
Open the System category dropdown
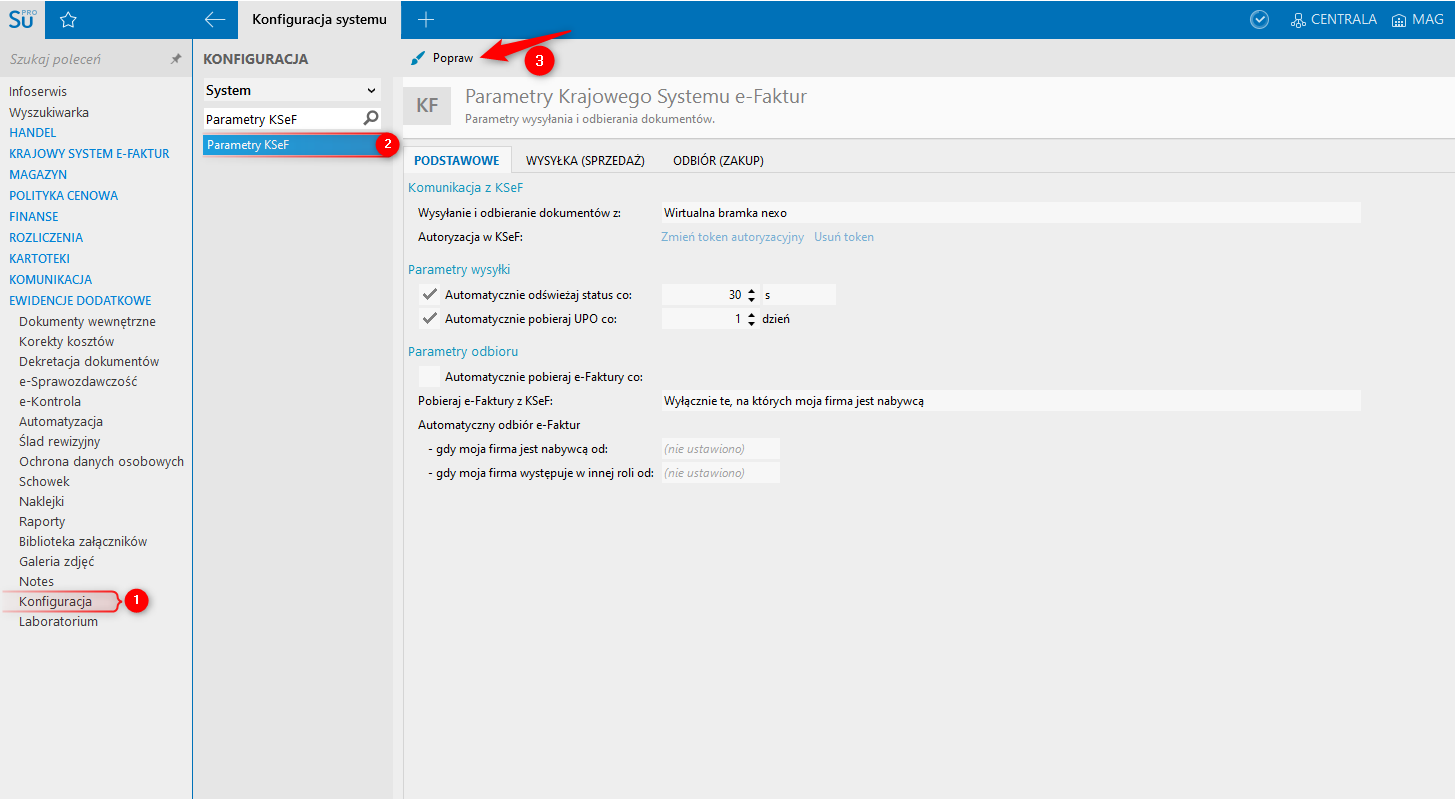(x=292, y=90)
